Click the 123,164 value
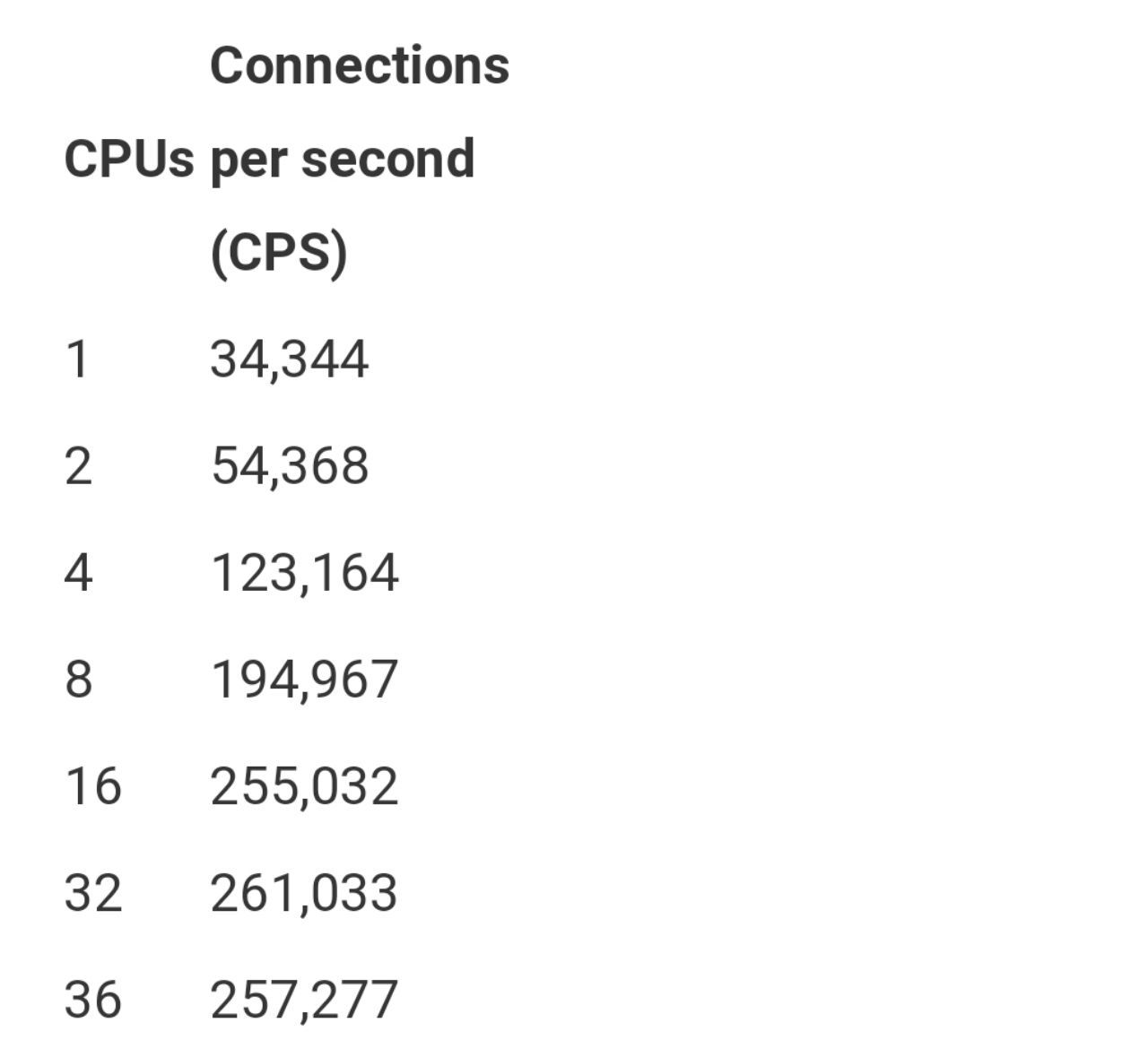The height and width of the screenshot is (1040, 1148). coord(304,573)
